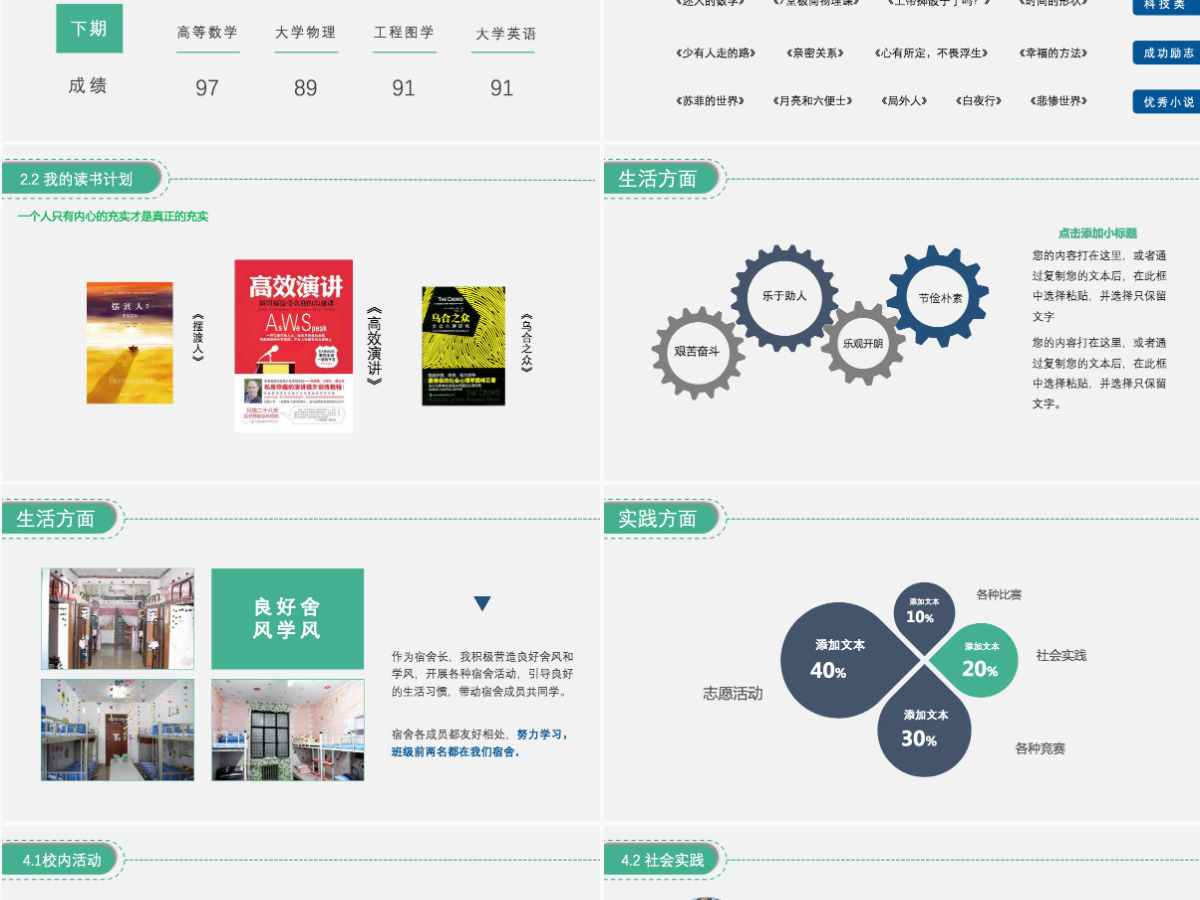This screenshot has height=900, width=1200.
Task: Select the 乌合之众 book cover
Action: pyautogui.click(x=463, y=346)
